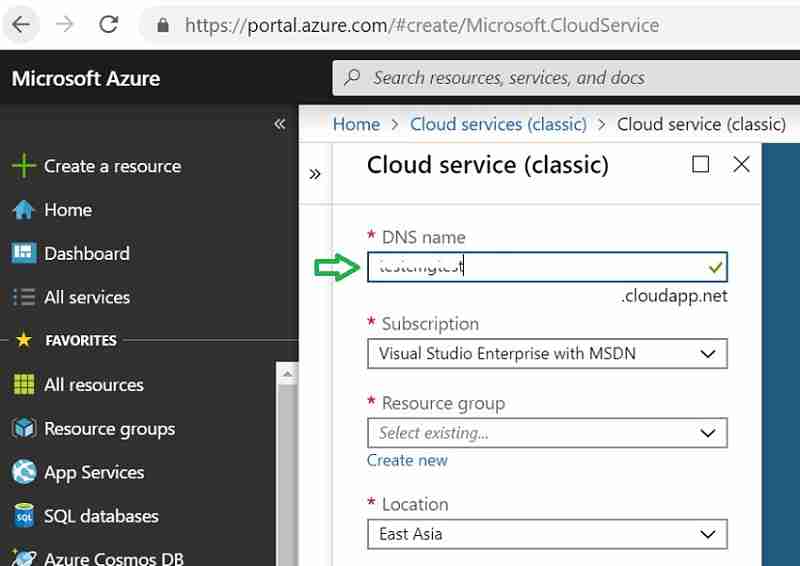Image resolution: width=800 pixels, height=566 pixels.
Task: Open SQL databases in the sidebar
Action: [x=101, y=516]
